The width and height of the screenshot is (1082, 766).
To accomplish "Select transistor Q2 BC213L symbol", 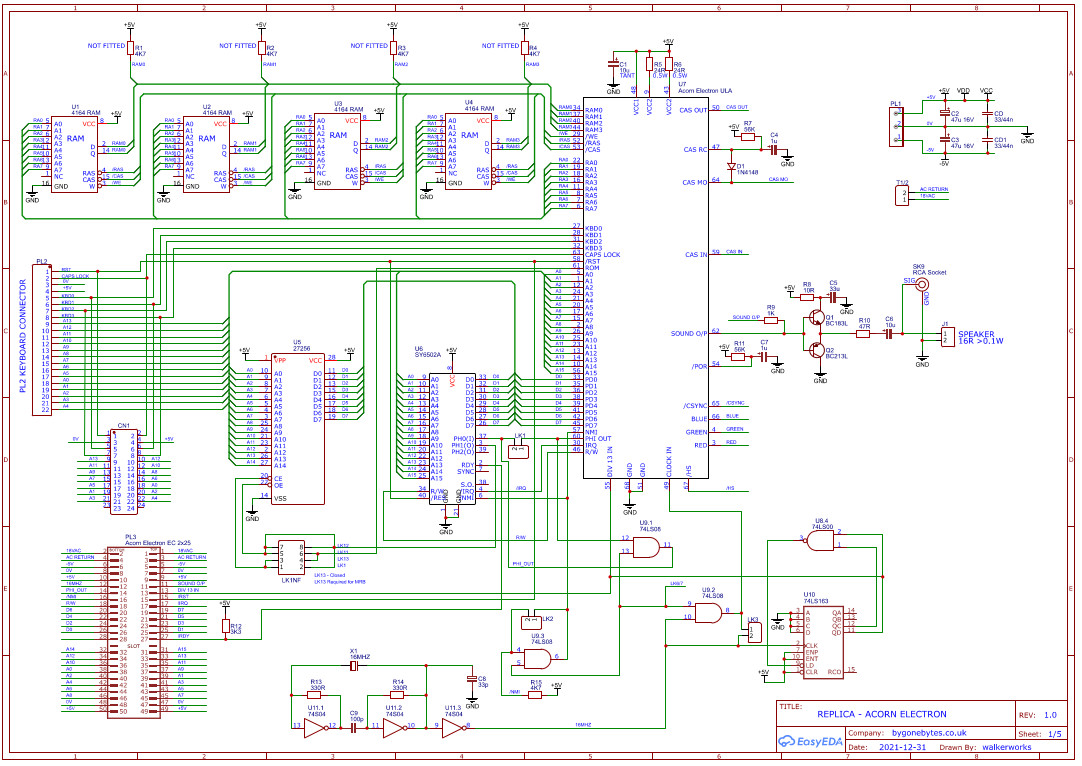I will (x=816, y=349).
